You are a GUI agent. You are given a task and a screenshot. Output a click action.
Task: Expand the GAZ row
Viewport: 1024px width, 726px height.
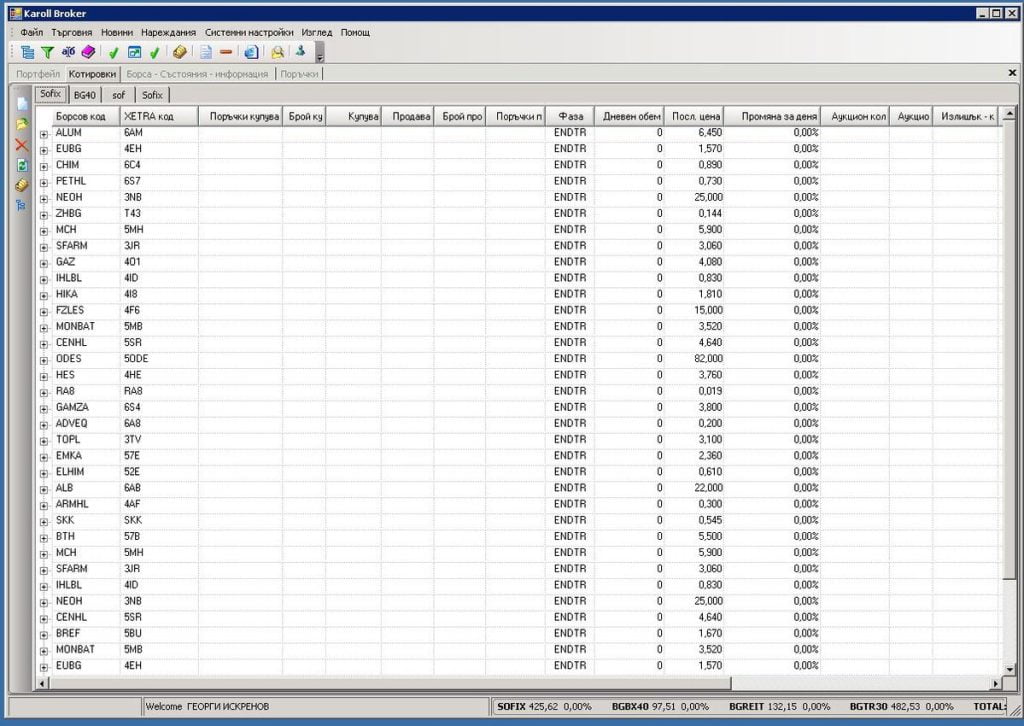pos(44,264)
